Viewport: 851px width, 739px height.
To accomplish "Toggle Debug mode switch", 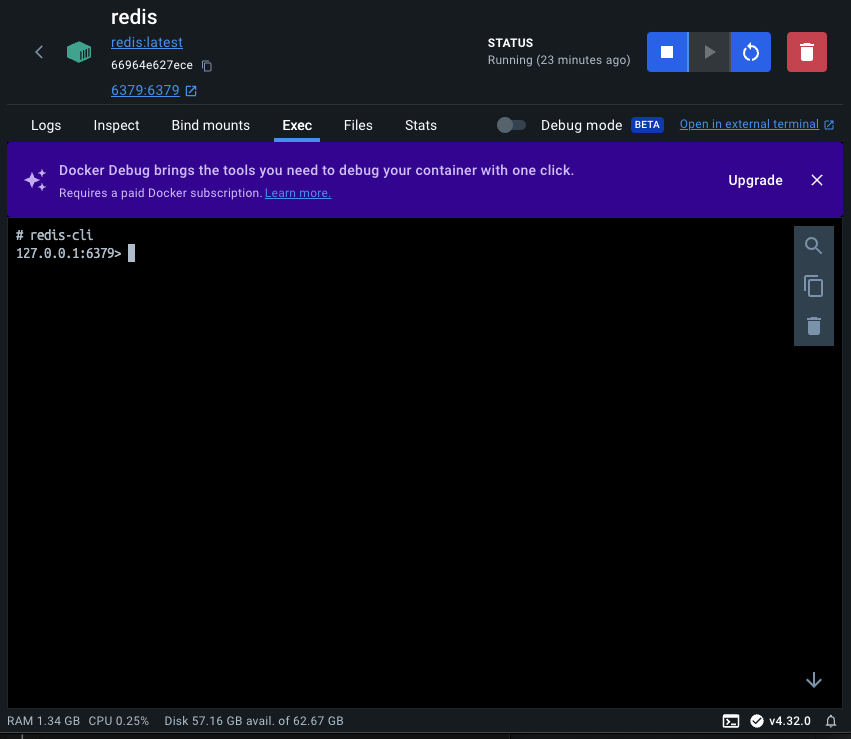I will tap(511, 125).
